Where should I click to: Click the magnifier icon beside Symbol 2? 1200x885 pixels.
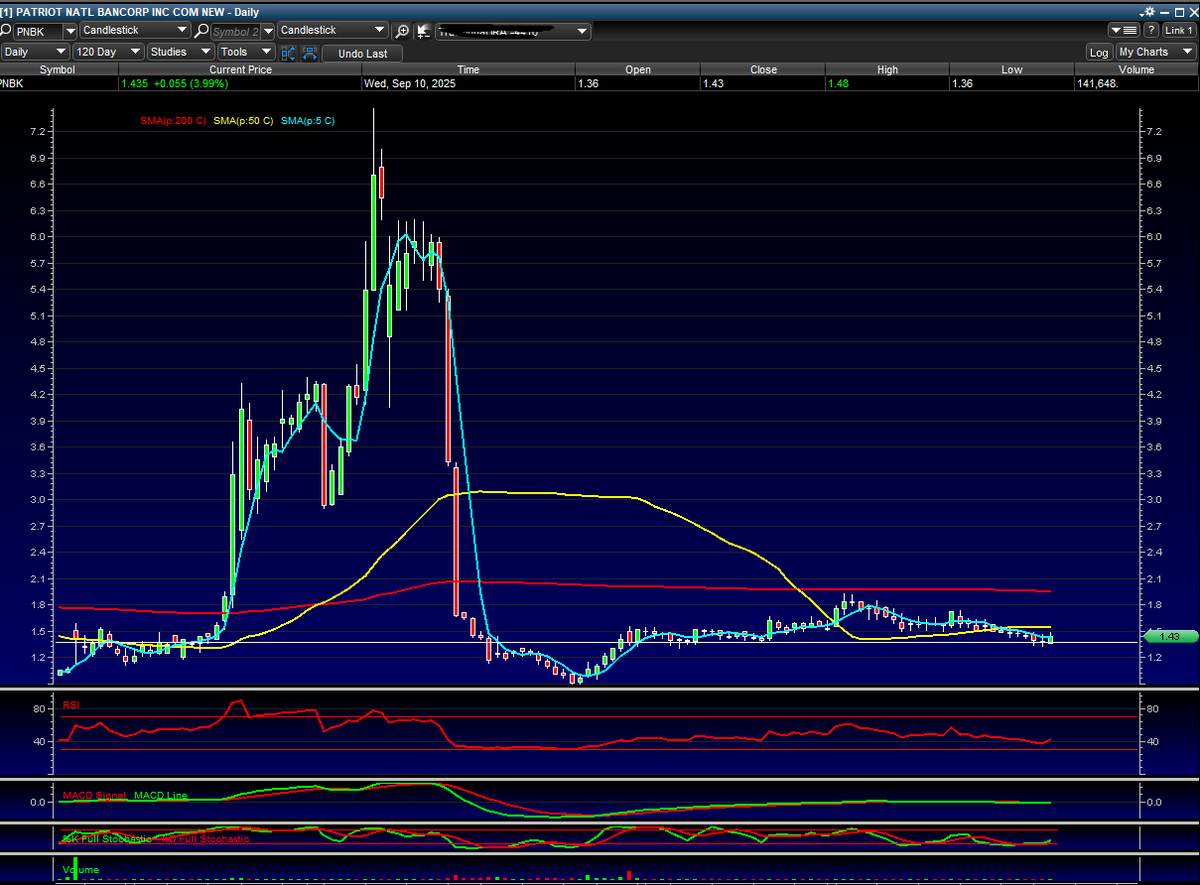tap(202, 31)
